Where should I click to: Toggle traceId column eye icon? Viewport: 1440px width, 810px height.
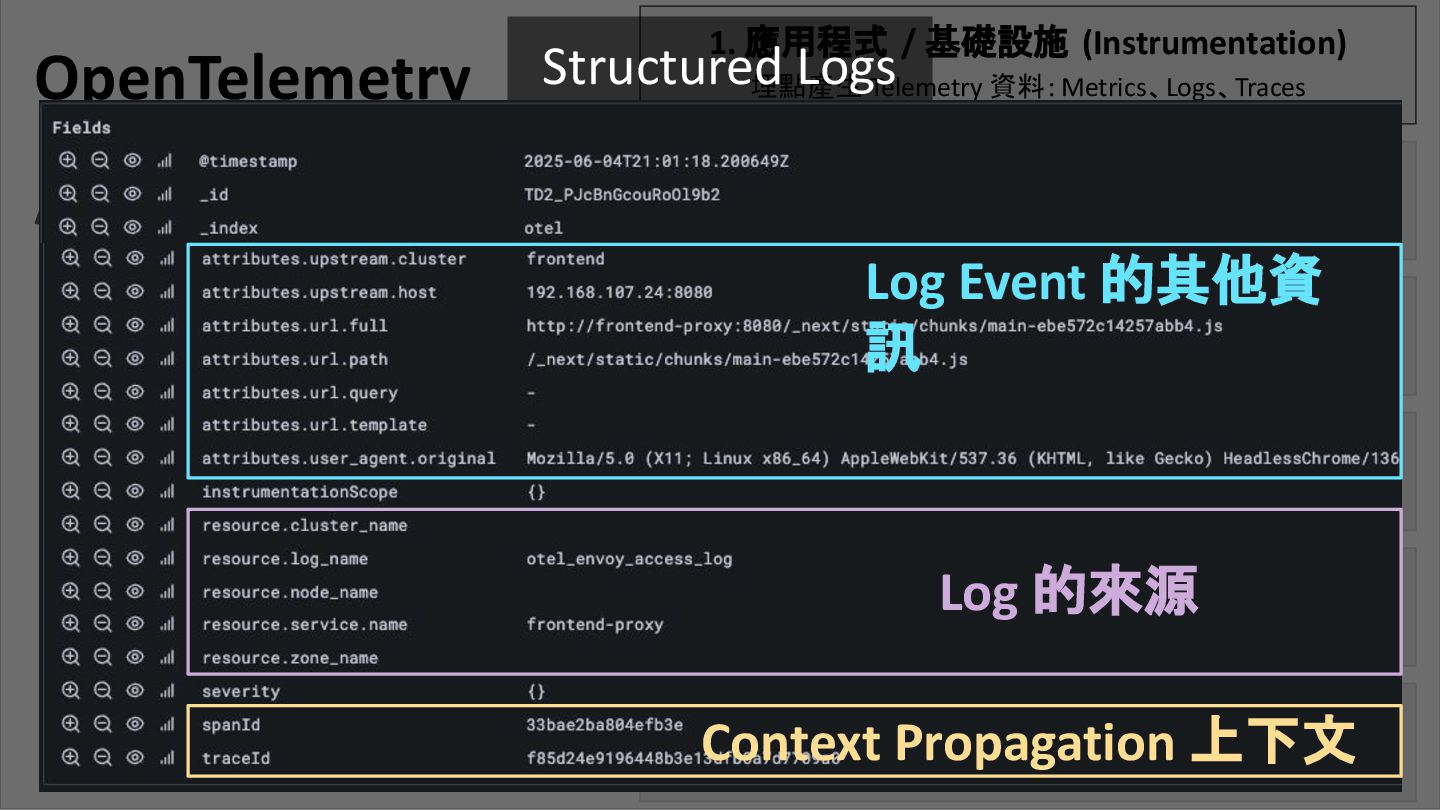134,757
